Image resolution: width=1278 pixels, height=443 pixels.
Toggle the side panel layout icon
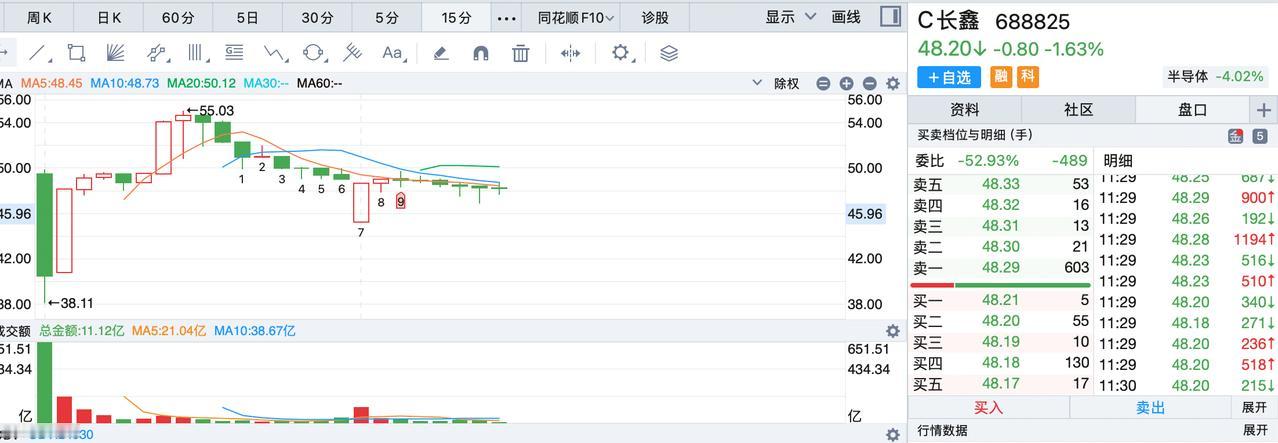tap(890, 16)
